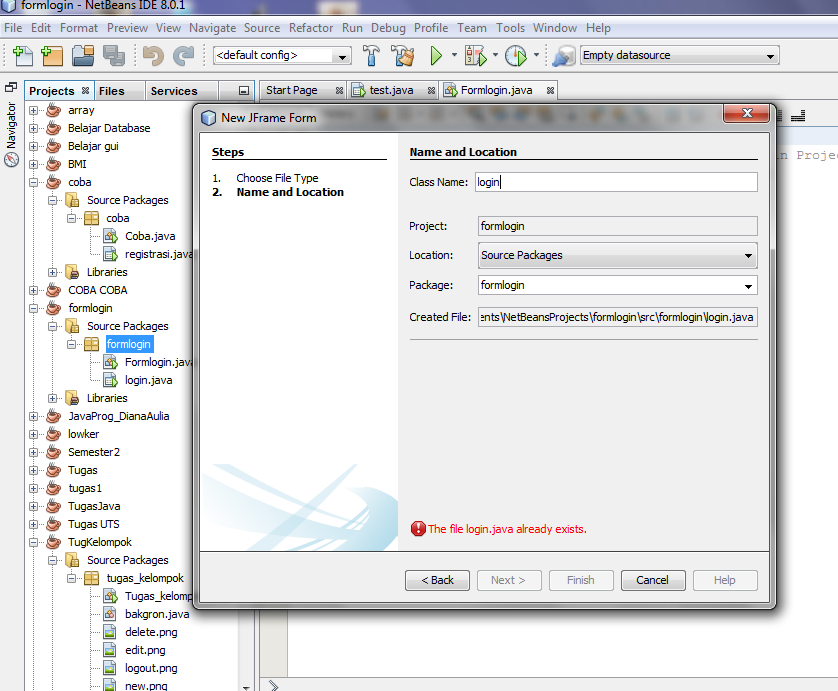Select login.java in the Projects tree
Viewport: 838px width, 691px height.
147,380
